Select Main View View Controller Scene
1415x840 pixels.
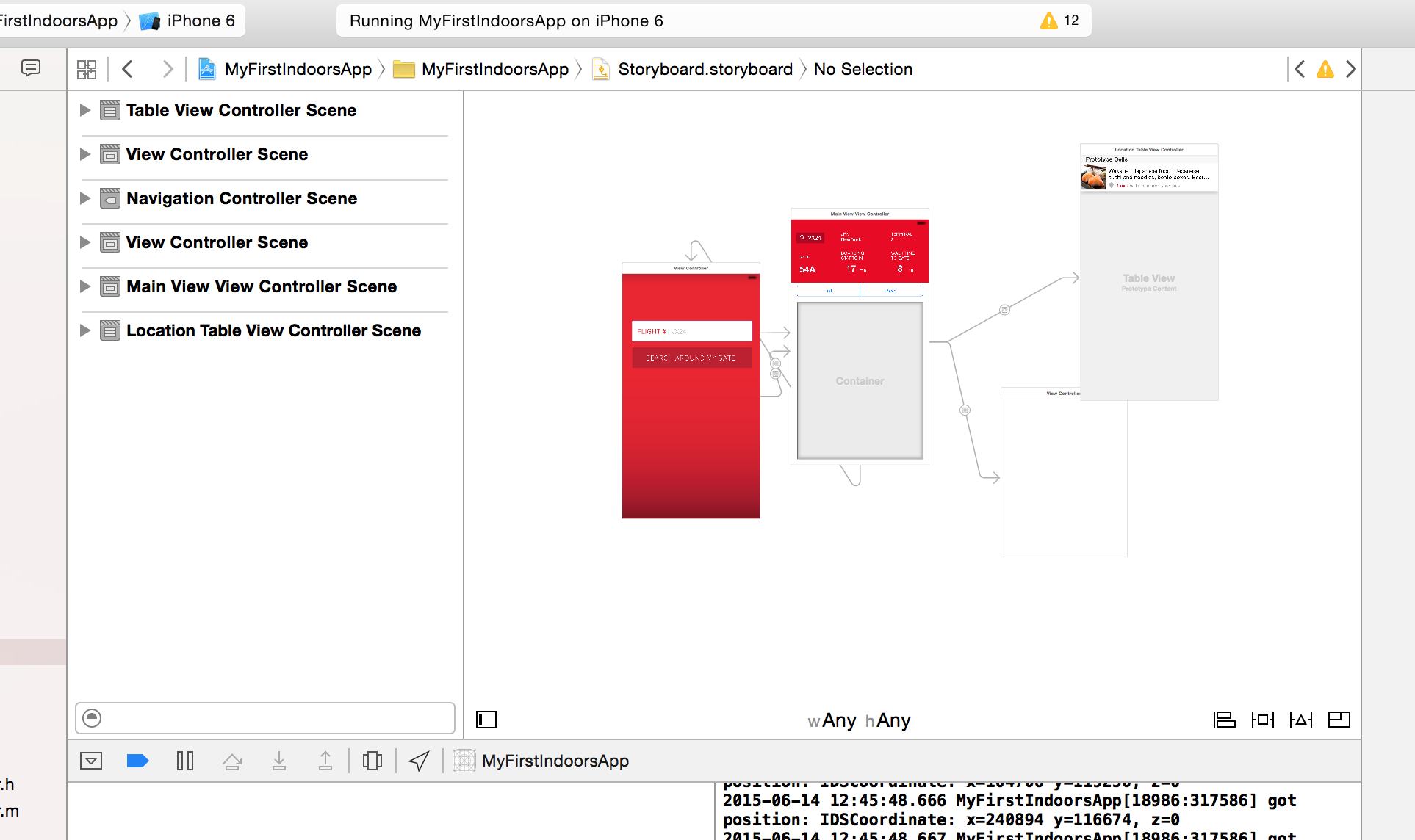(x=262, y=286)
